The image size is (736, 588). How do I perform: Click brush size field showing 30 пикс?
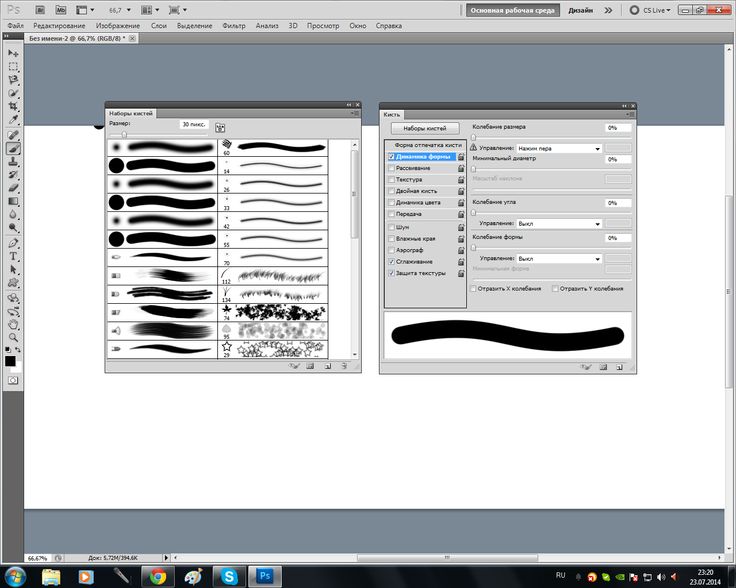point(193,124)
